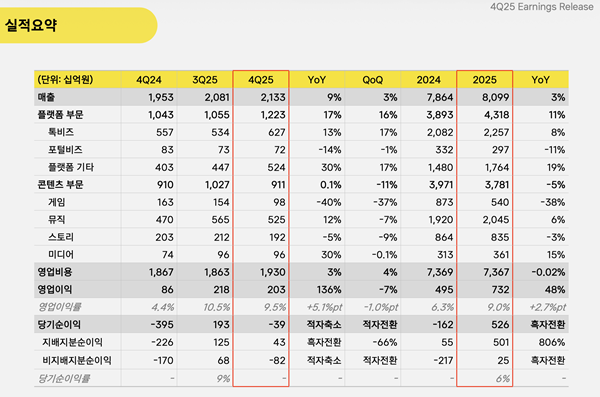Screen dimensions: 600x397
Task: Select 플랫폼 기타 4Q25 value 524
Action: pyautogui.click(x=276, y=167)
